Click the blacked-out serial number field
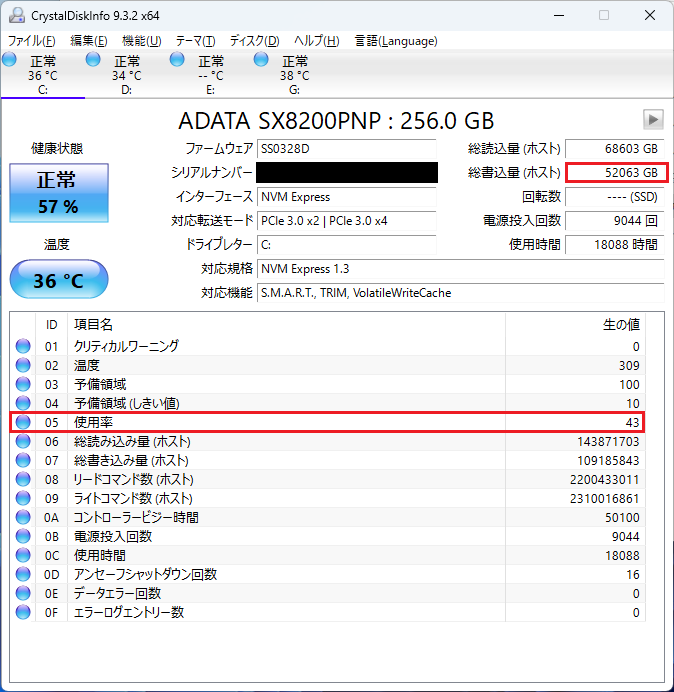 (x=347, y=173)
